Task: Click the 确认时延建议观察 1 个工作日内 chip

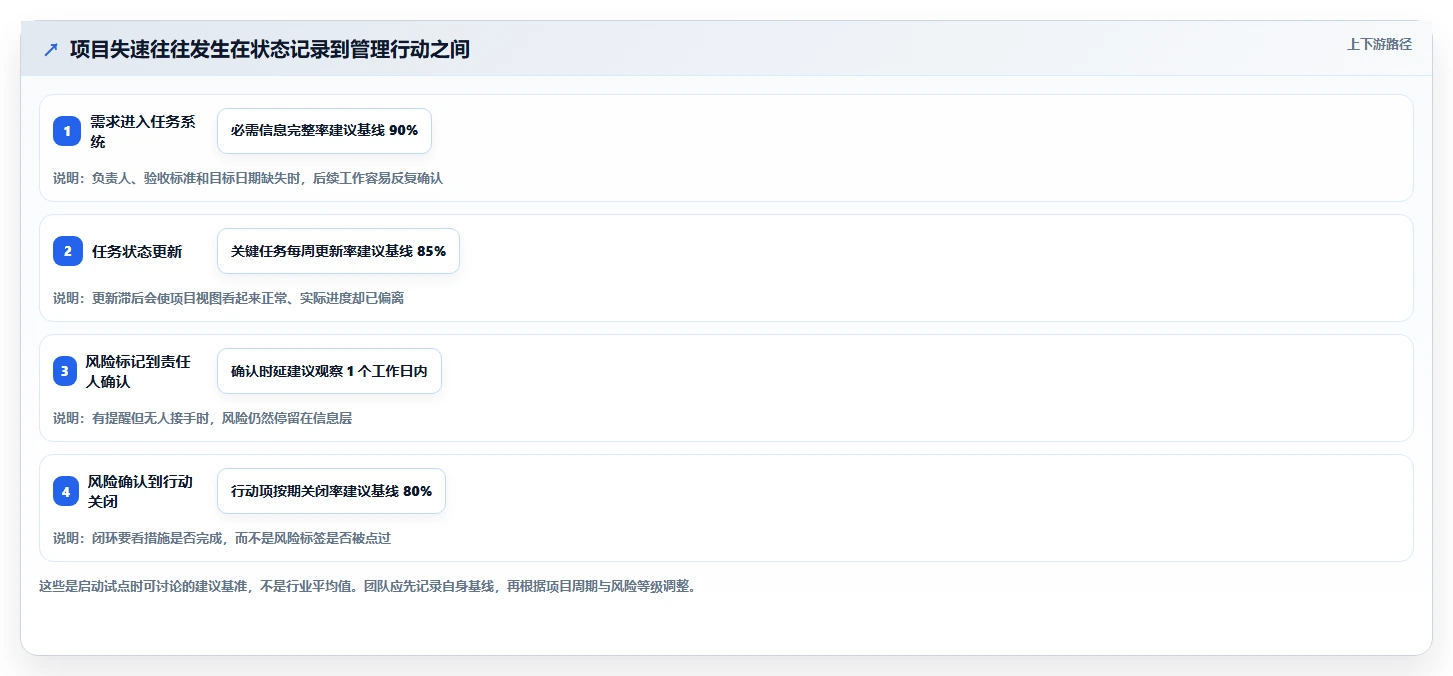Action: coord(329,371)
